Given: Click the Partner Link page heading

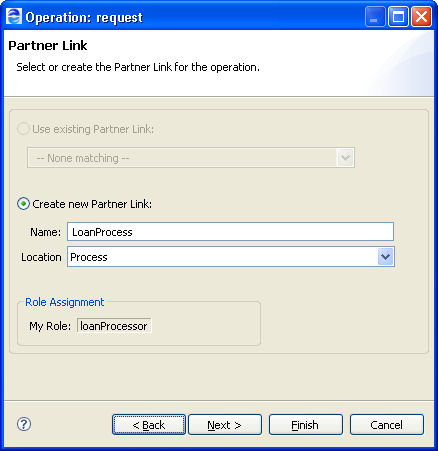Looking at the screenshot, I should pyautogui.click(x=48, y=46).
